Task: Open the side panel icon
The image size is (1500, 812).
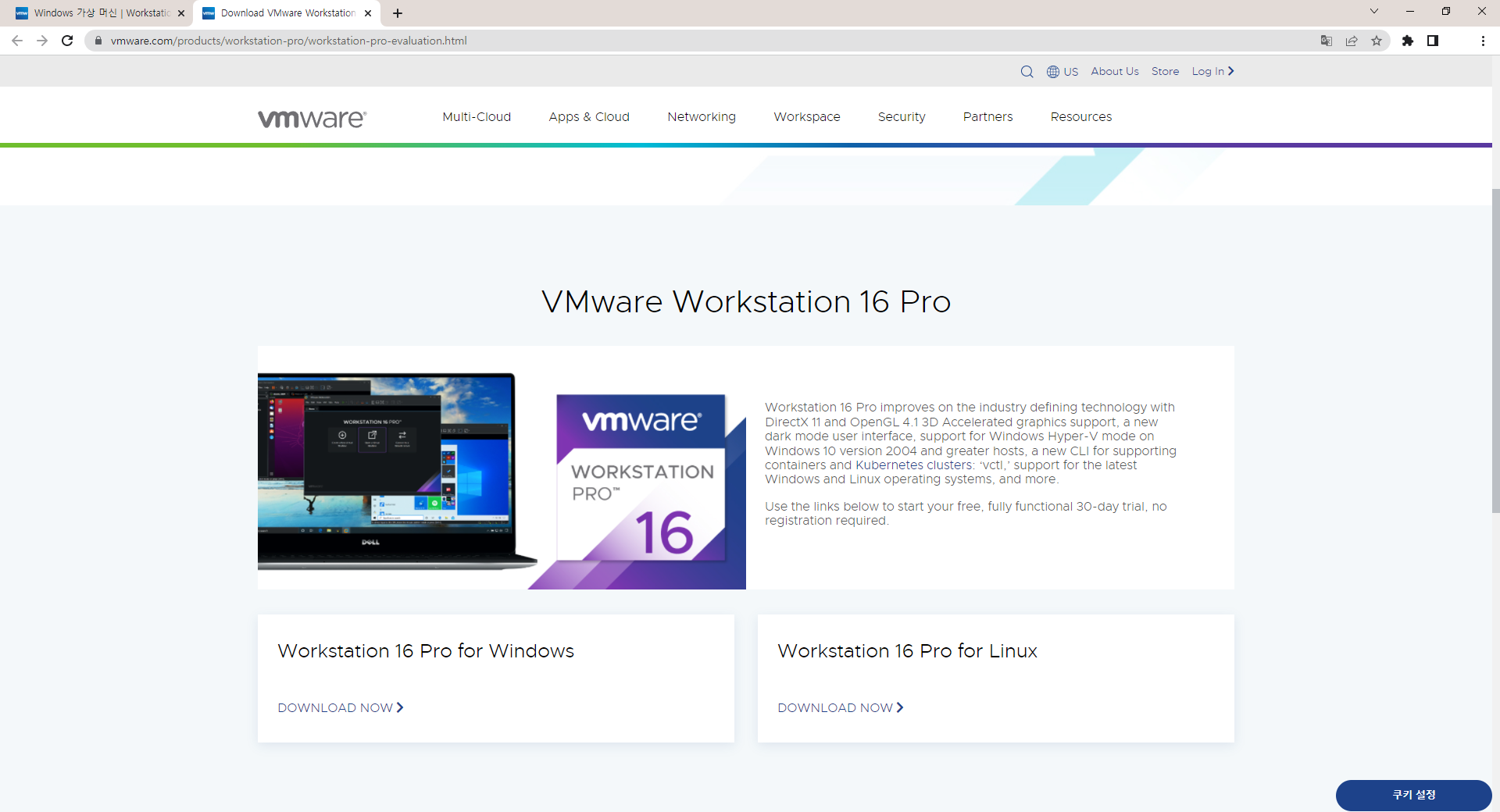Action: point(1433,41)
